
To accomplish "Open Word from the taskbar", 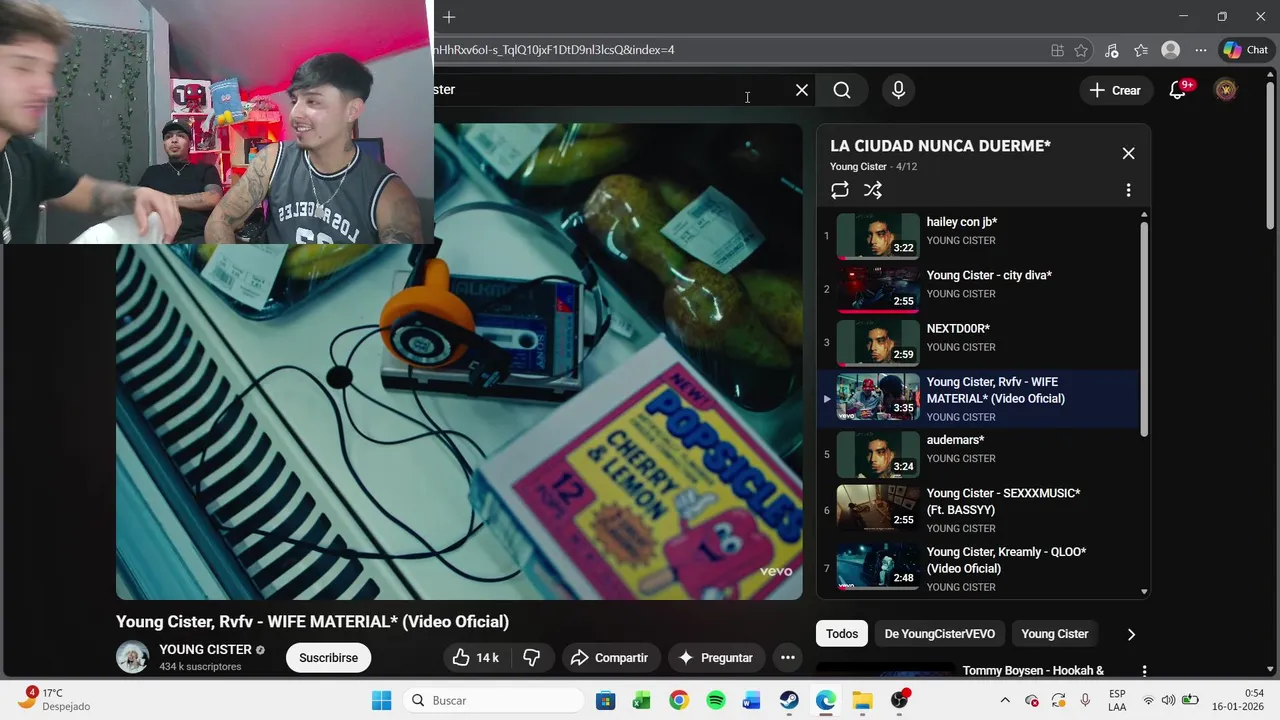I will 752,700.
